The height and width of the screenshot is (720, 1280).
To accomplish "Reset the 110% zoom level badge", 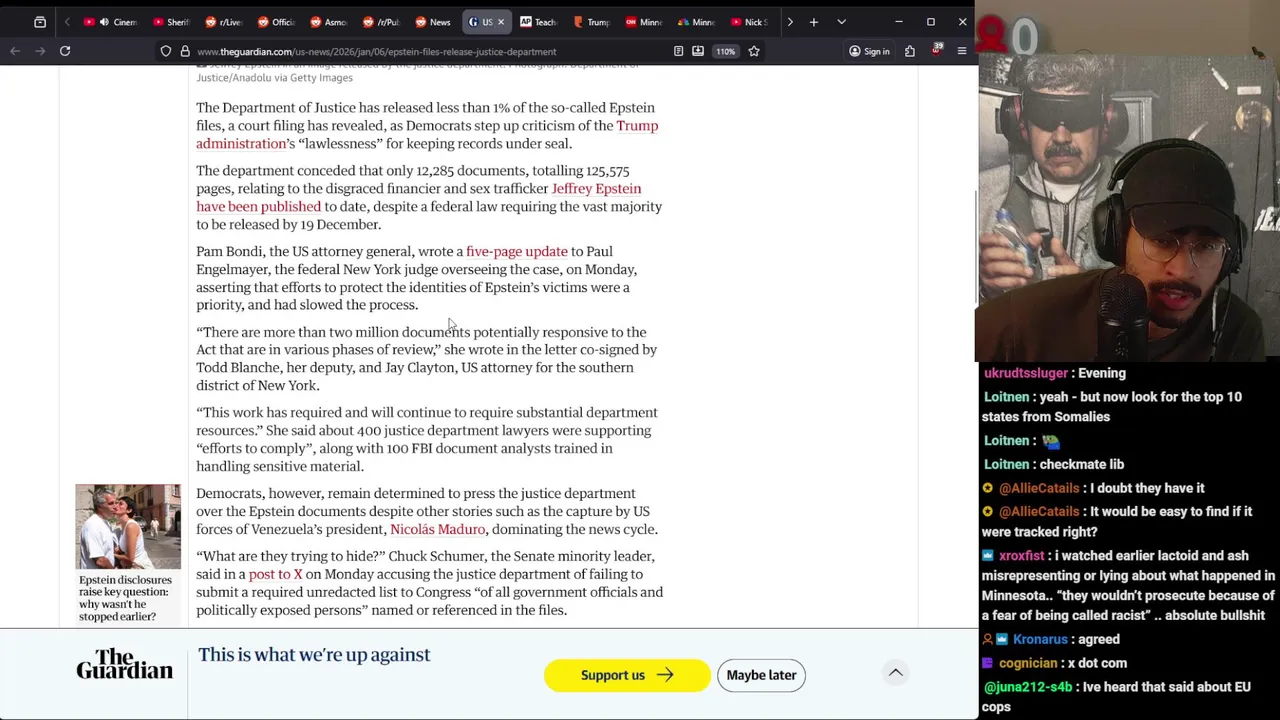I will pyautogui.click(x=726, y=51).
